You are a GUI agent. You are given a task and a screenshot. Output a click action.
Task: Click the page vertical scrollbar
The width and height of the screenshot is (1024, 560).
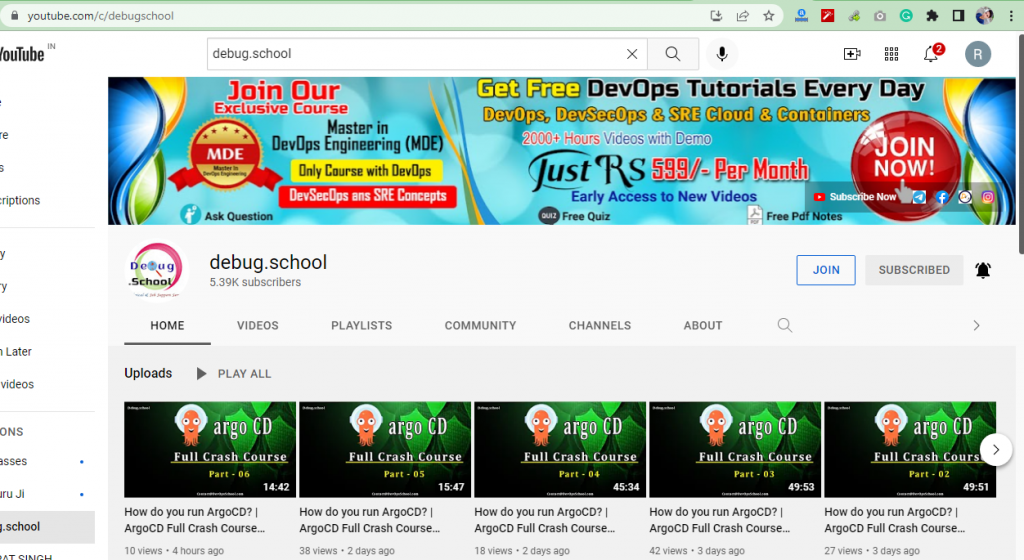tap(1020, 144)
